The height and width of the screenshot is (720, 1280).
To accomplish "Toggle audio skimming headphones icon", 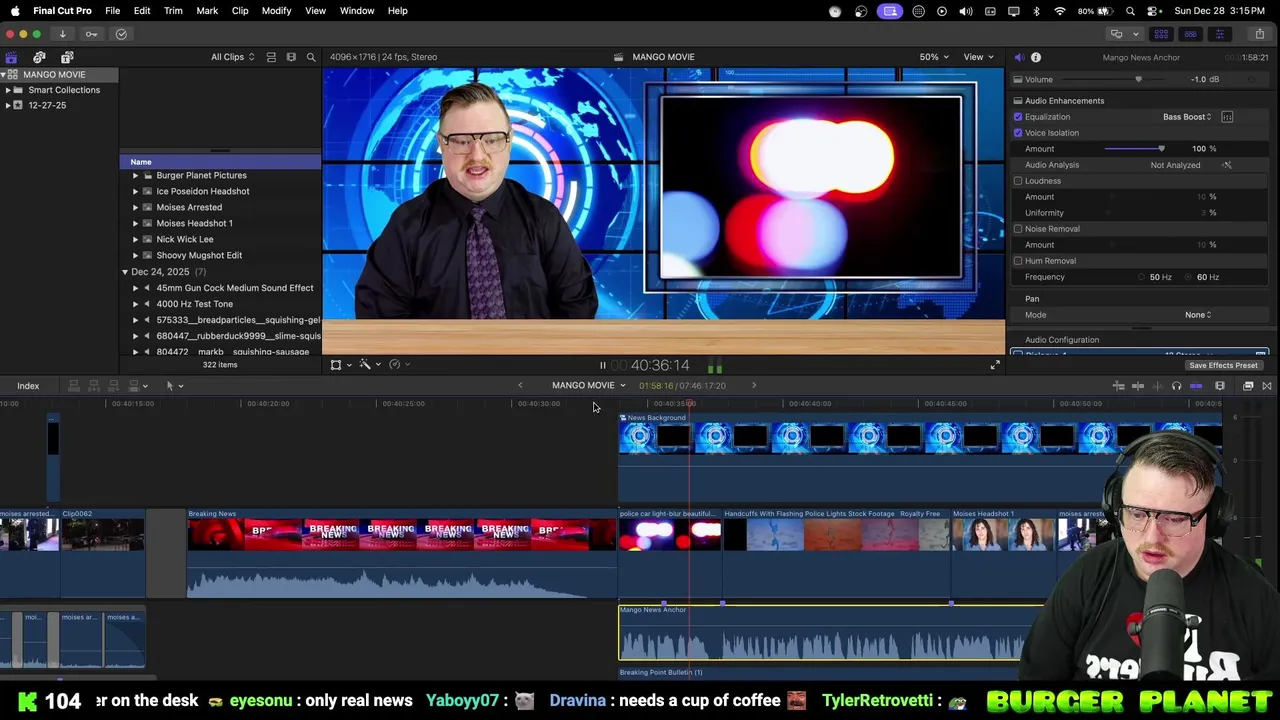I will click(x=1176, y=386).
